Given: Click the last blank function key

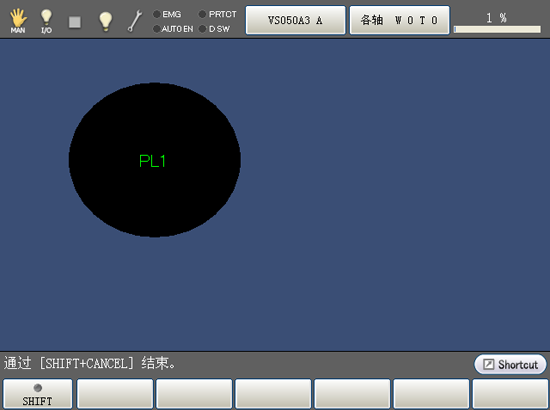Looking at the screenshot, I should tap(511, 394).
